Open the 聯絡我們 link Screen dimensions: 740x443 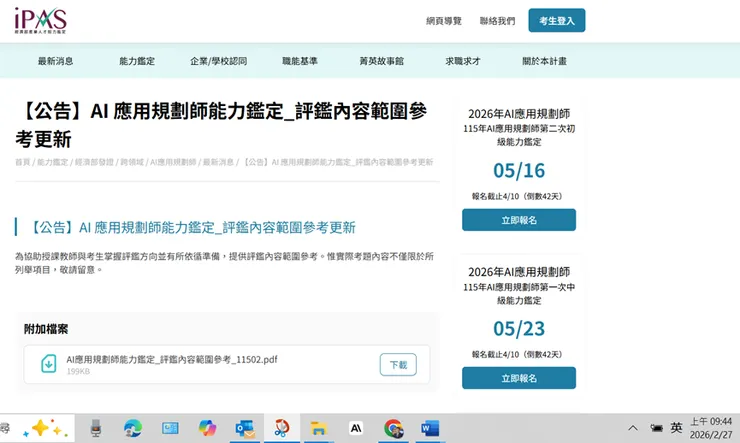point(497,21)
